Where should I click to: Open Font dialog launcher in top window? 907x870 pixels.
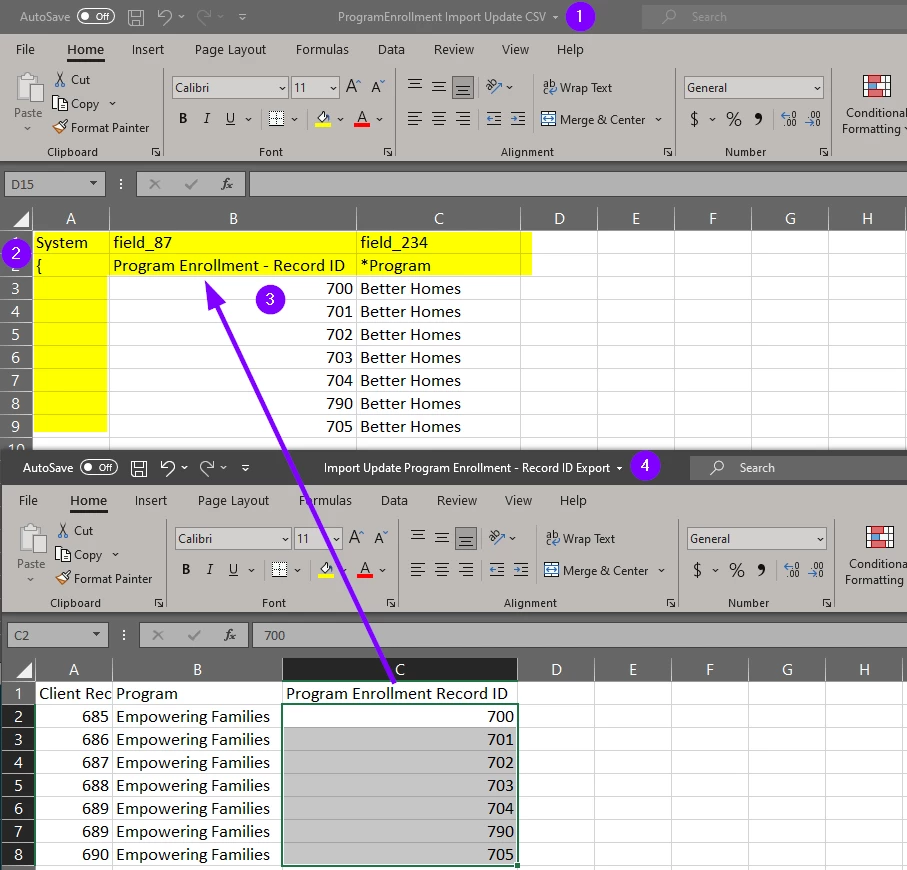(x=388, y=152)
